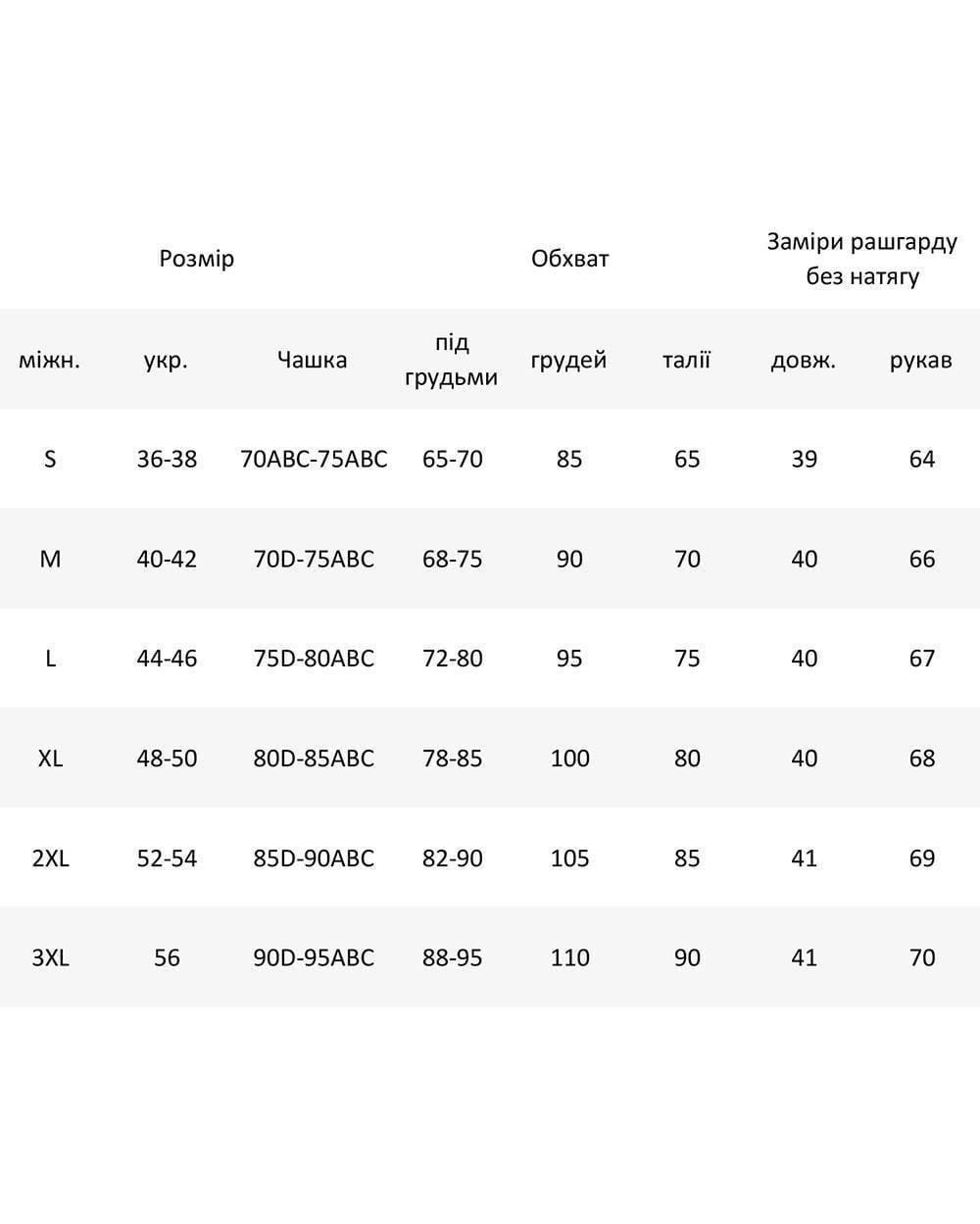
Task: Select the XL size row label
Action: [x=50, y=758]
